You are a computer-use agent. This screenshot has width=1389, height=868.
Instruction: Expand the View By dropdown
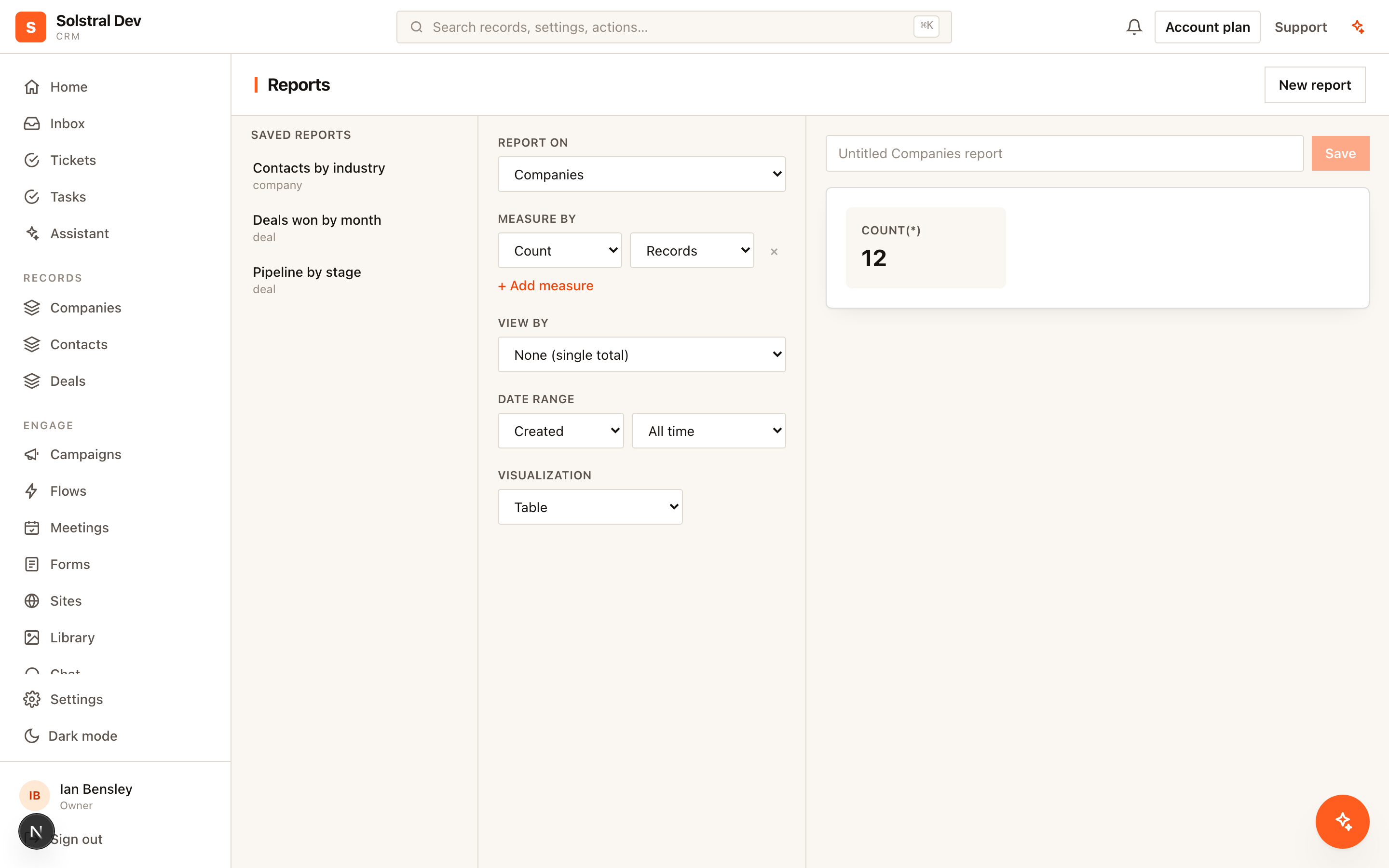(x=641, y=354)
